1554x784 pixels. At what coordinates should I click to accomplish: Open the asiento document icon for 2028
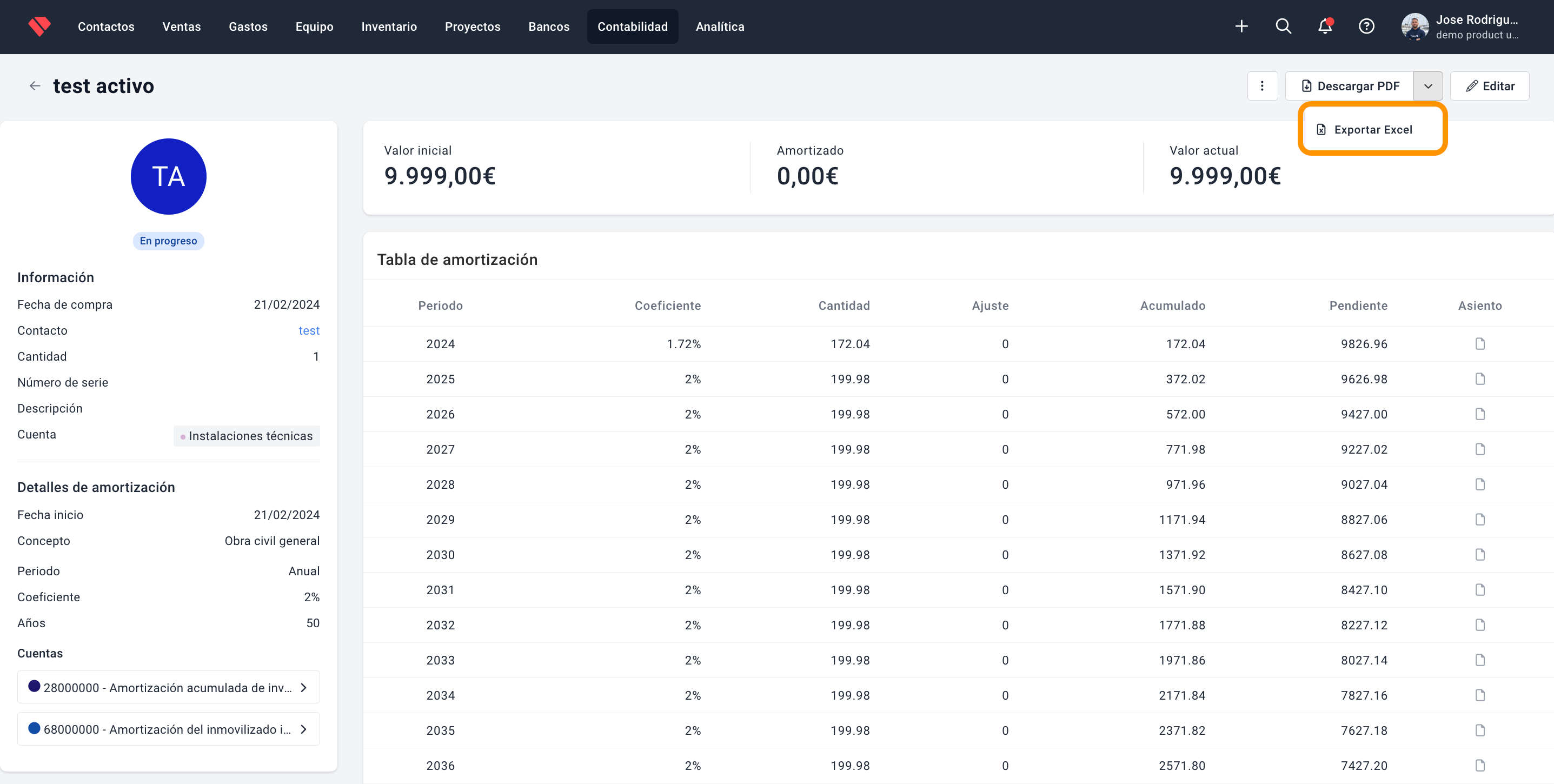coord(1480,484)
